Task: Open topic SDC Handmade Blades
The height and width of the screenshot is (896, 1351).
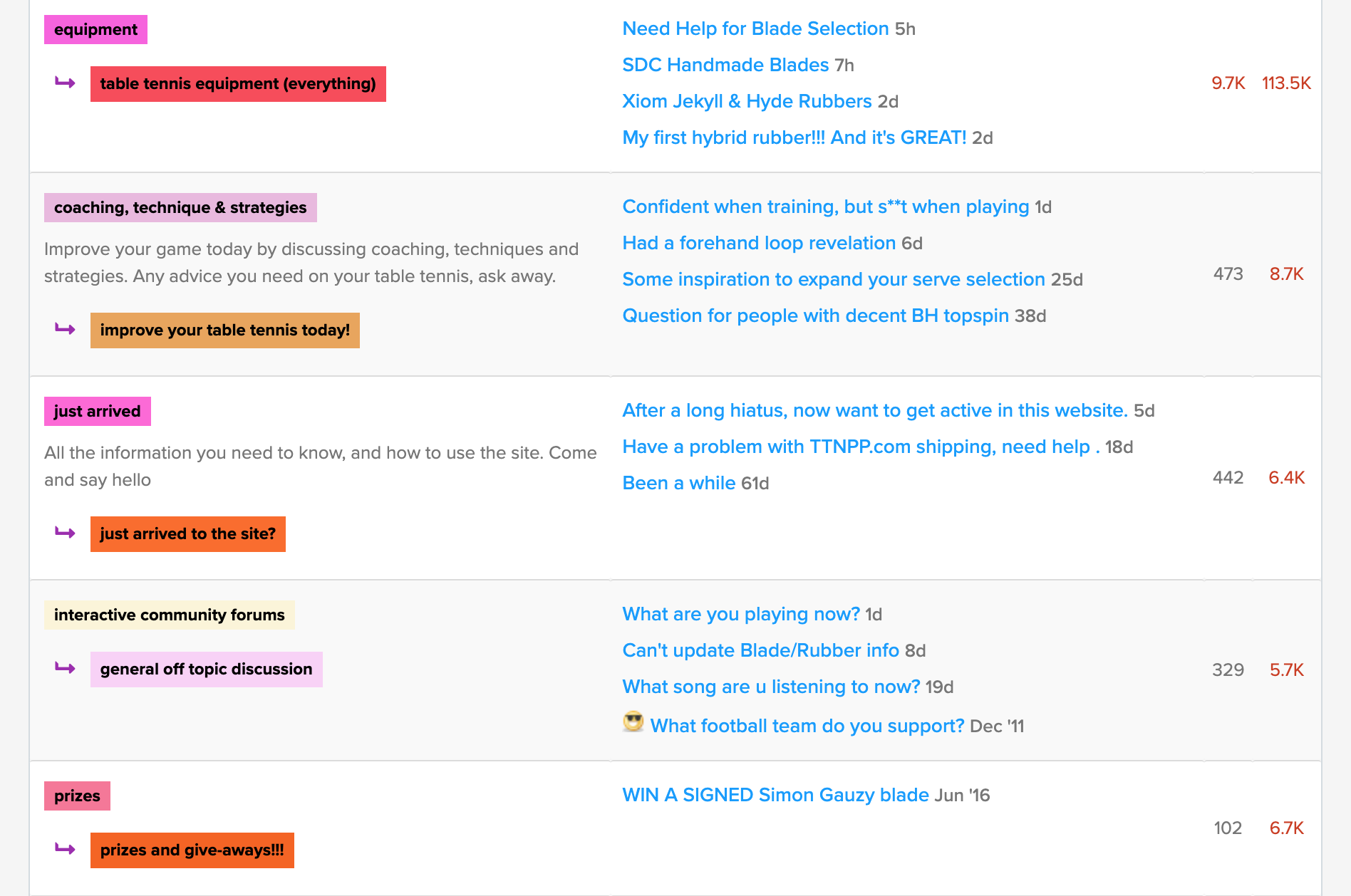Action: click(725, 65)
